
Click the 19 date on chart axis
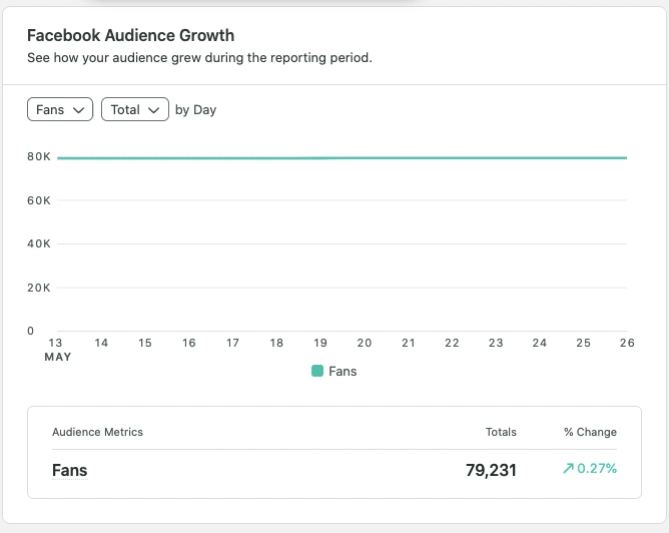point(320,343)
